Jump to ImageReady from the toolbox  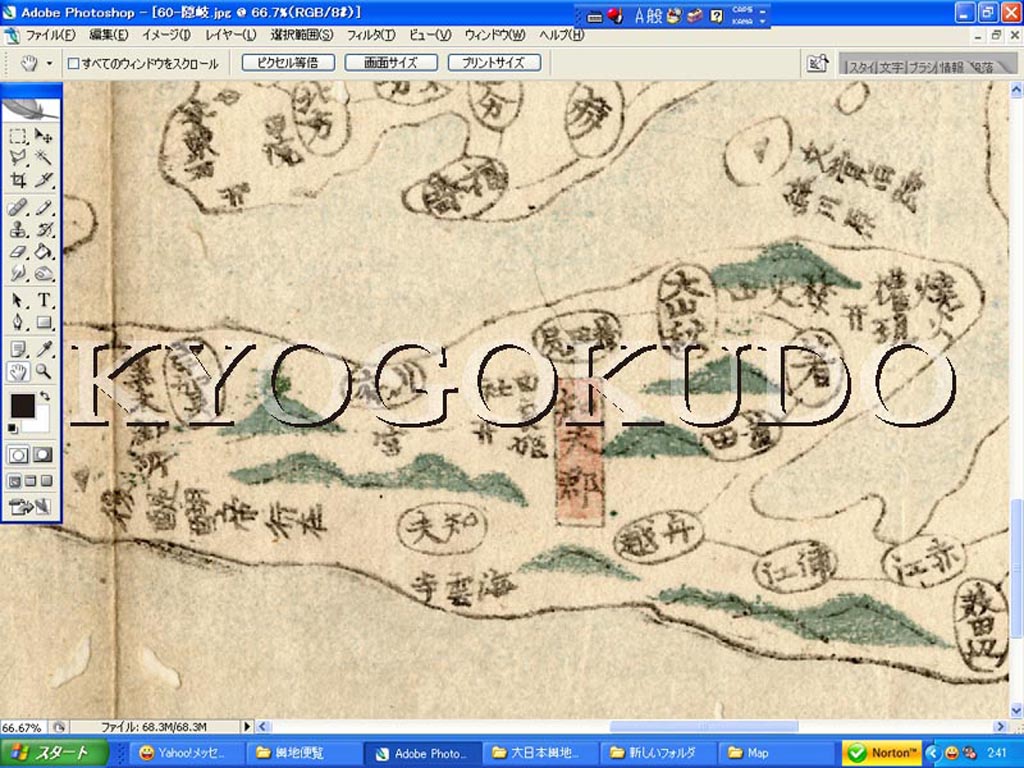[x=29, y=506]
